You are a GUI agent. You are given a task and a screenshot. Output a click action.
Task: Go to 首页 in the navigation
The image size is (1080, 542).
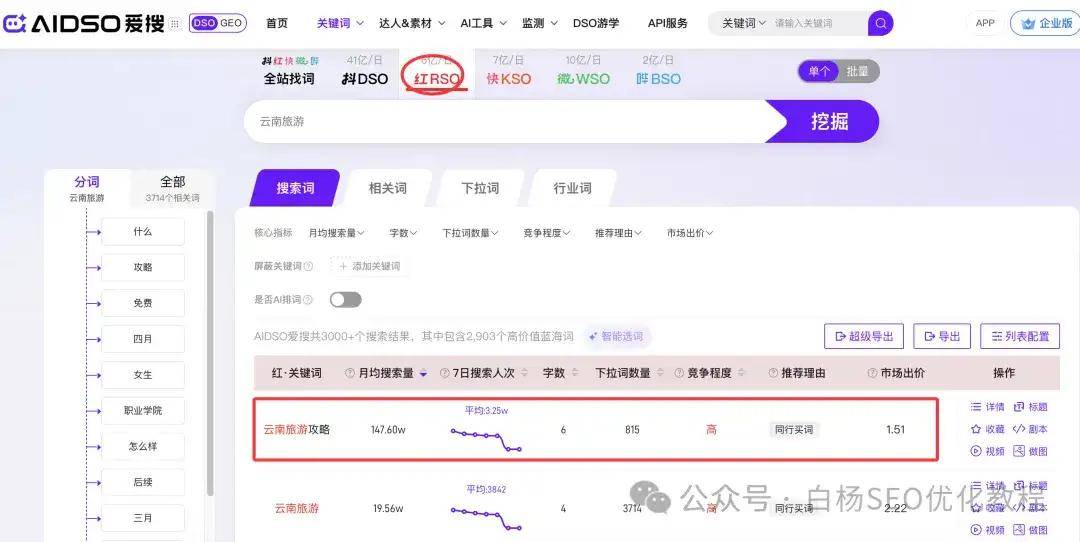[x=277, y=23]
